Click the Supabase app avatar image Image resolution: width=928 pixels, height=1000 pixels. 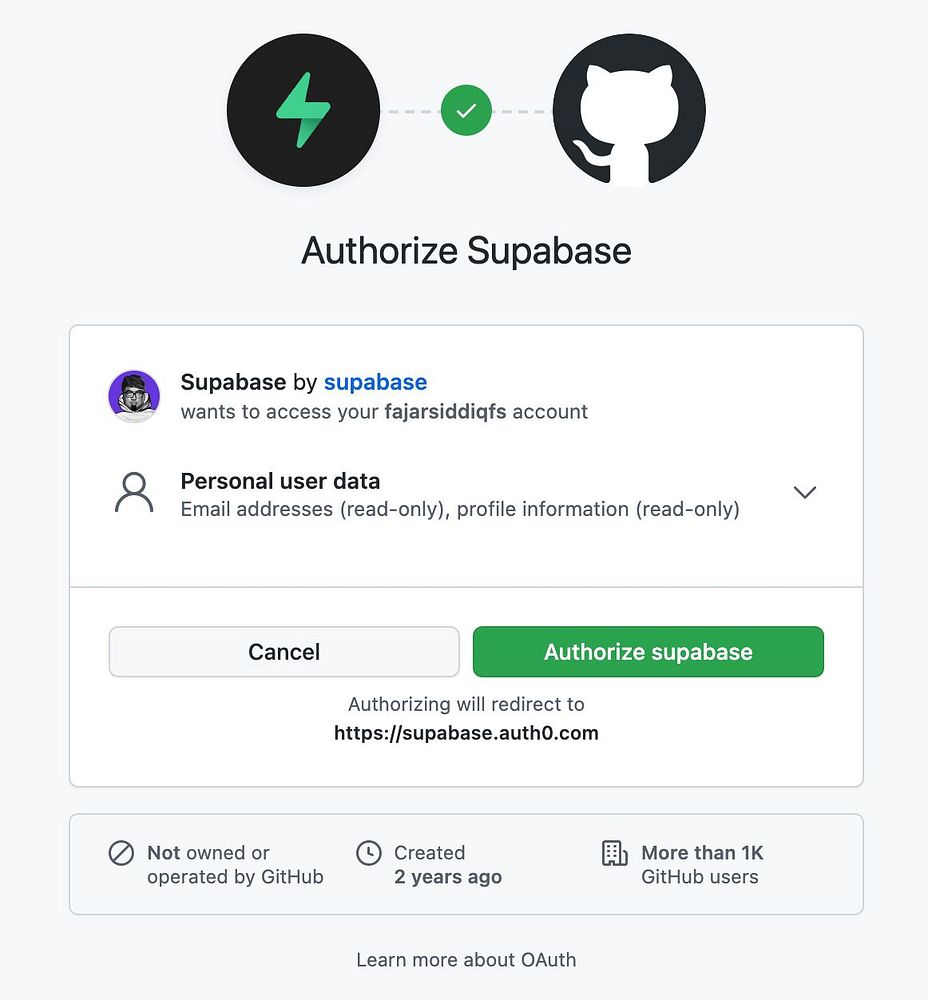pyautogui.click(x=134, y=396)
